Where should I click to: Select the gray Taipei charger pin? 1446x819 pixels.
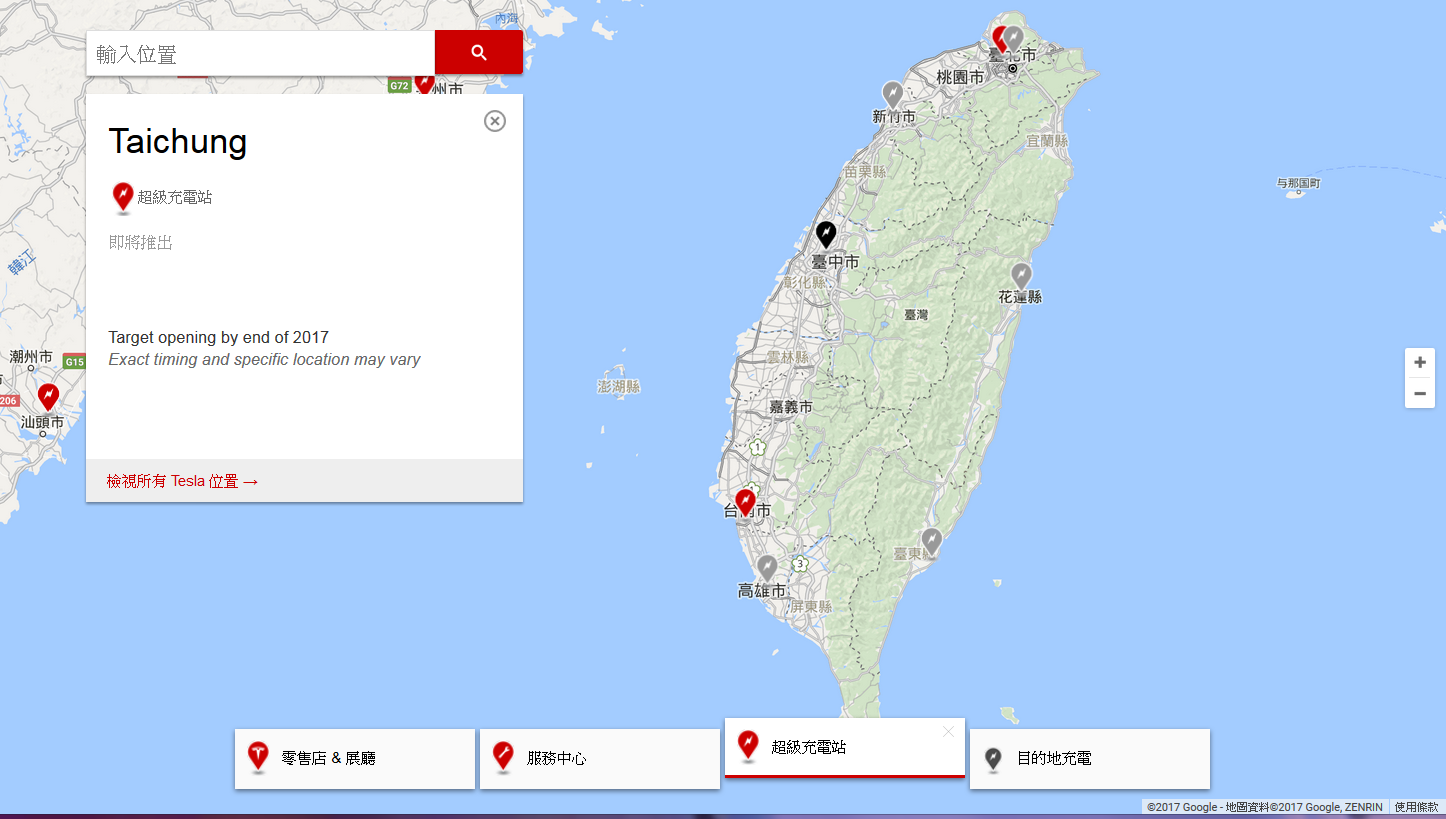click(1013, 38)
